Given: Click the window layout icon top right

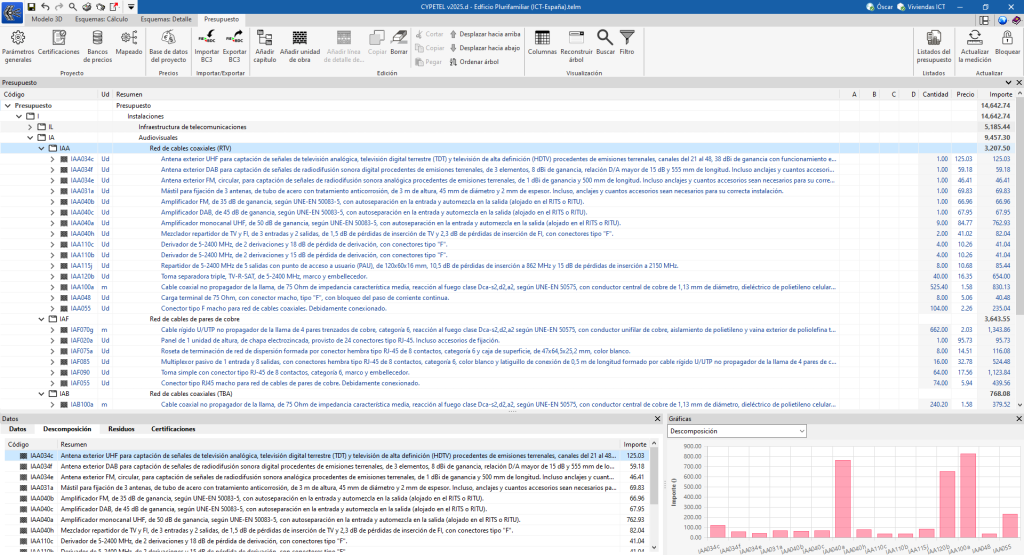Looking at the screenshot, I should coord(984,20).
